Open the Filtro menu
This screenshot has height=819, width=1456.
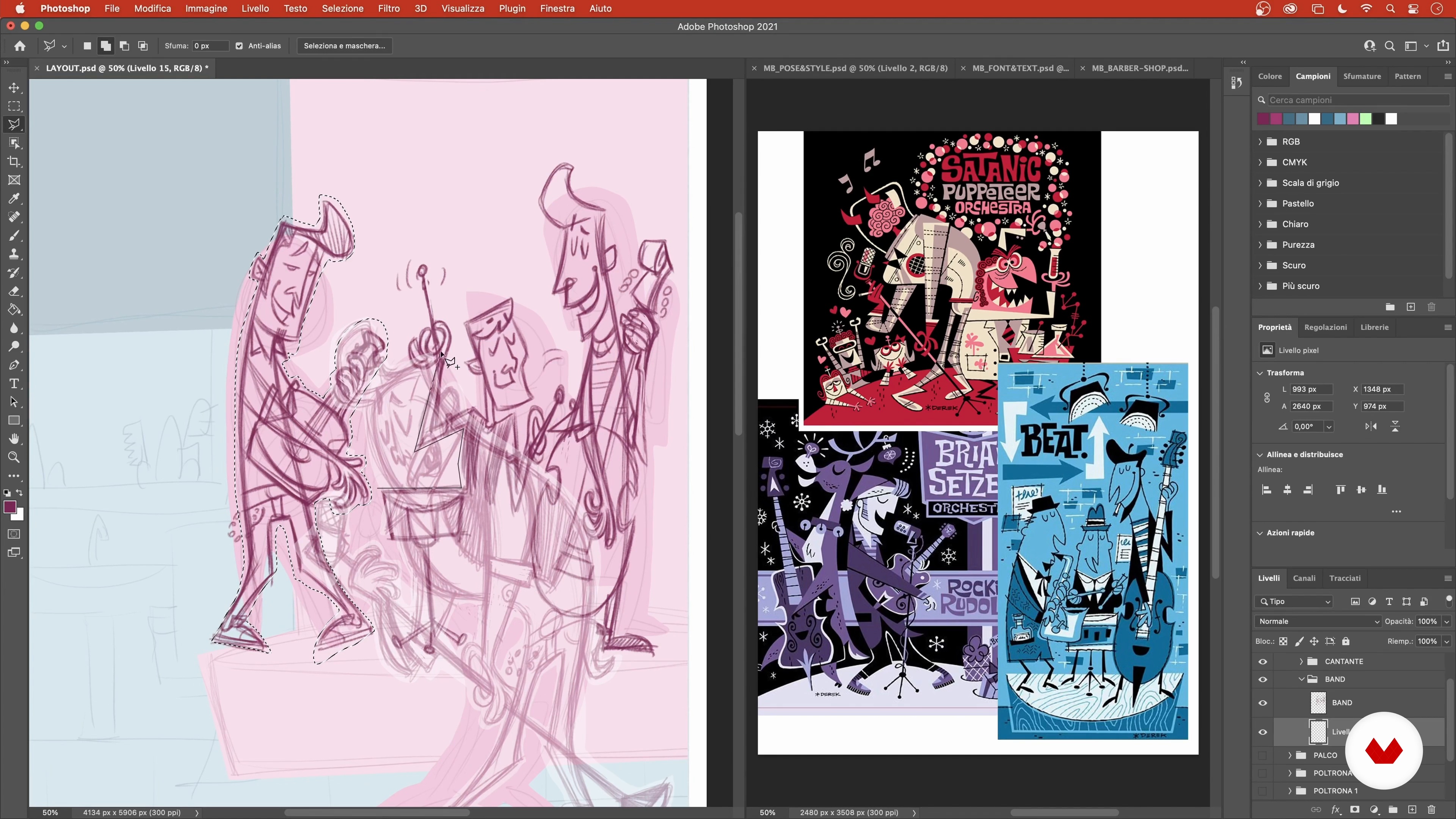tap(388, 8)
